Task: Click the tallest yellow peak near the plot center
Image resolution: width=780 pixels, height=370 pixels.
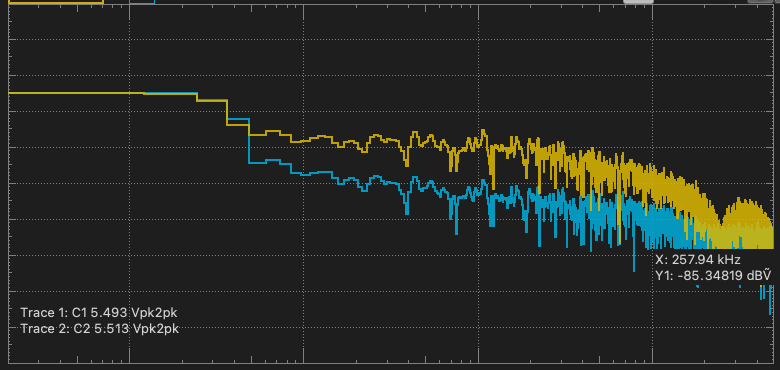Action: point(483,132)
